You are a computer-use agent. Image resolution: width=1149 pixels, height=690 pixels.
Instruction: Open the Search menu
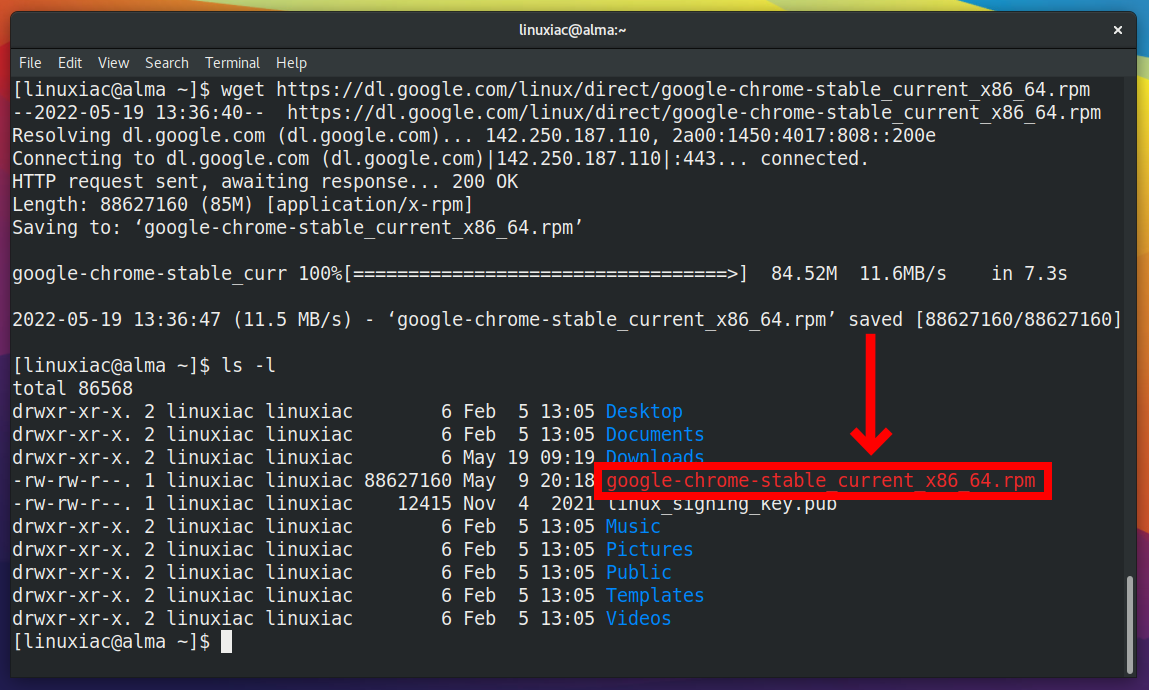[166, 63]
